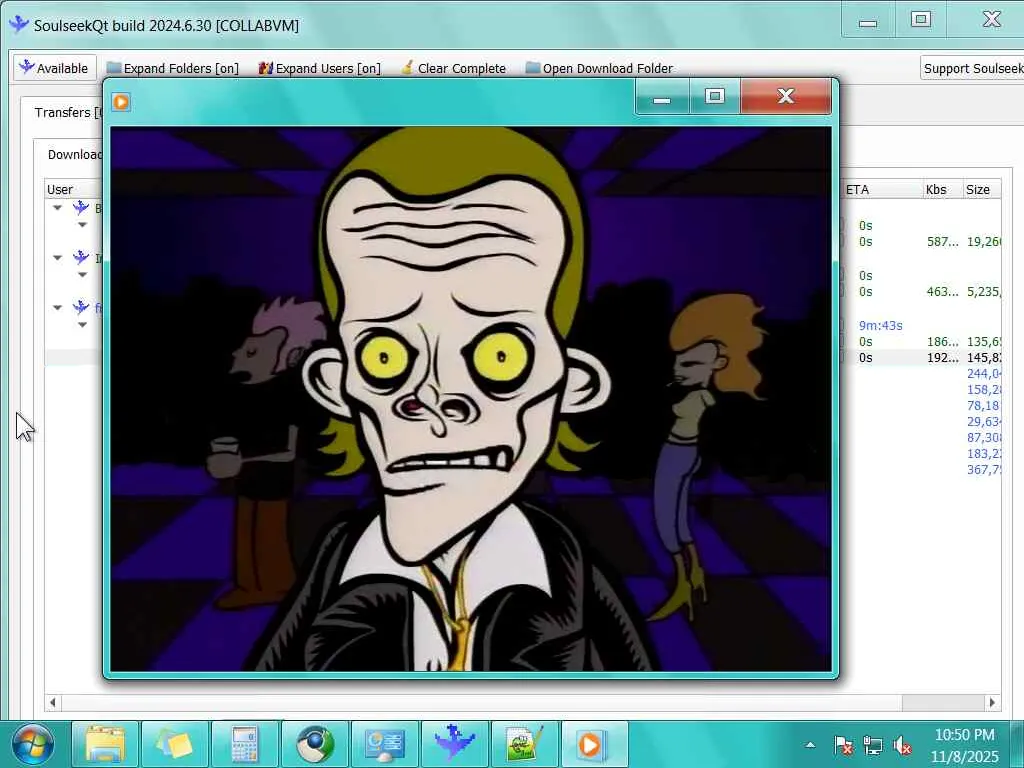
Task: Maximize the media player window
Action: pos(714,97)
